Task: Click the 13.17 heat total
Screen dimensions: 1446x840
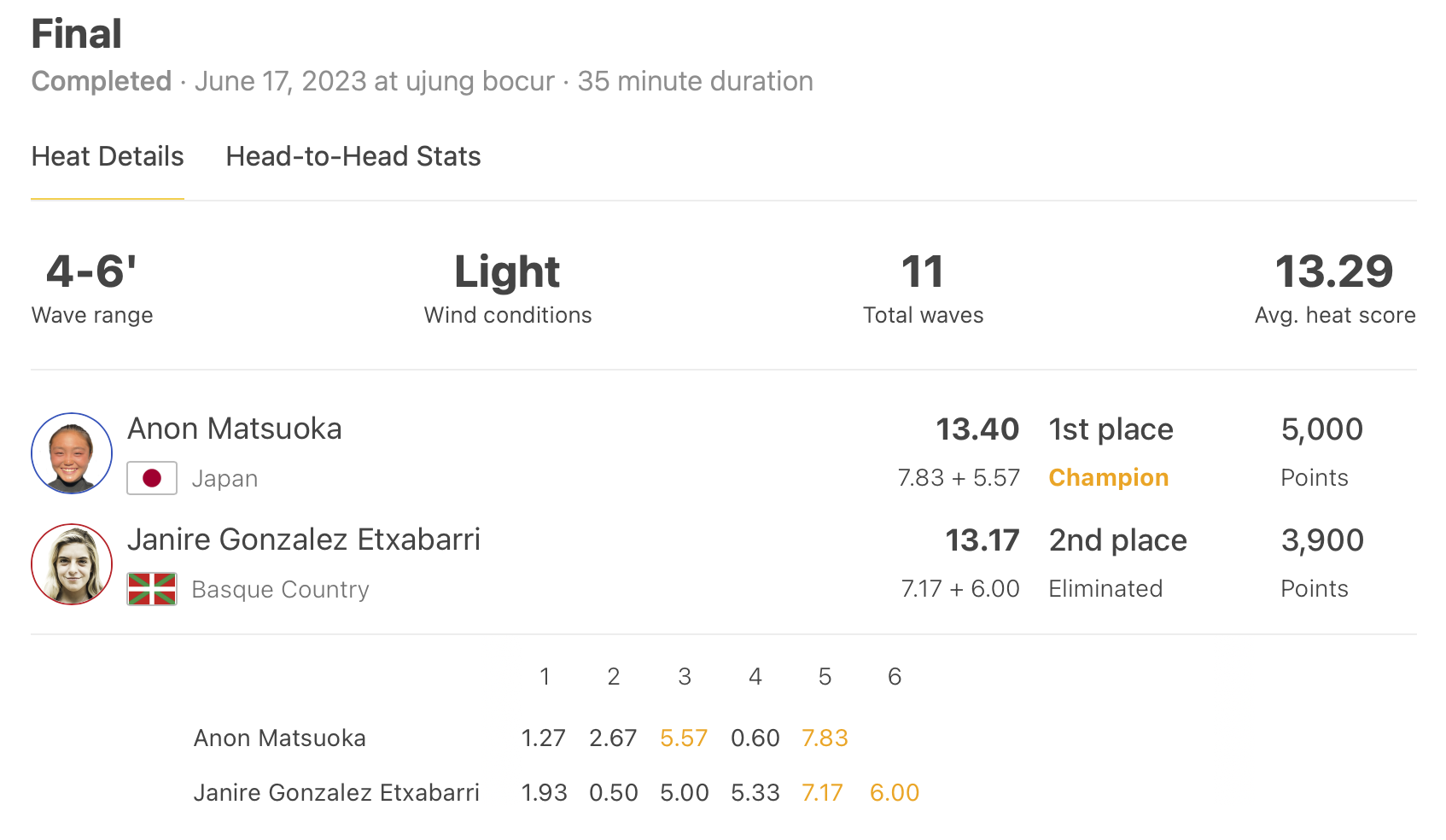Action: [x=982, y=540]
